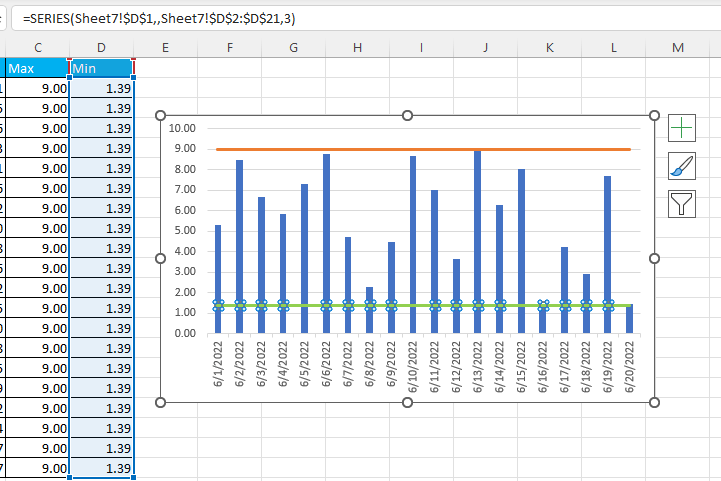
Task: Click the 6/13/2022 tallest blue bar
Action: (x=478, y=241)
